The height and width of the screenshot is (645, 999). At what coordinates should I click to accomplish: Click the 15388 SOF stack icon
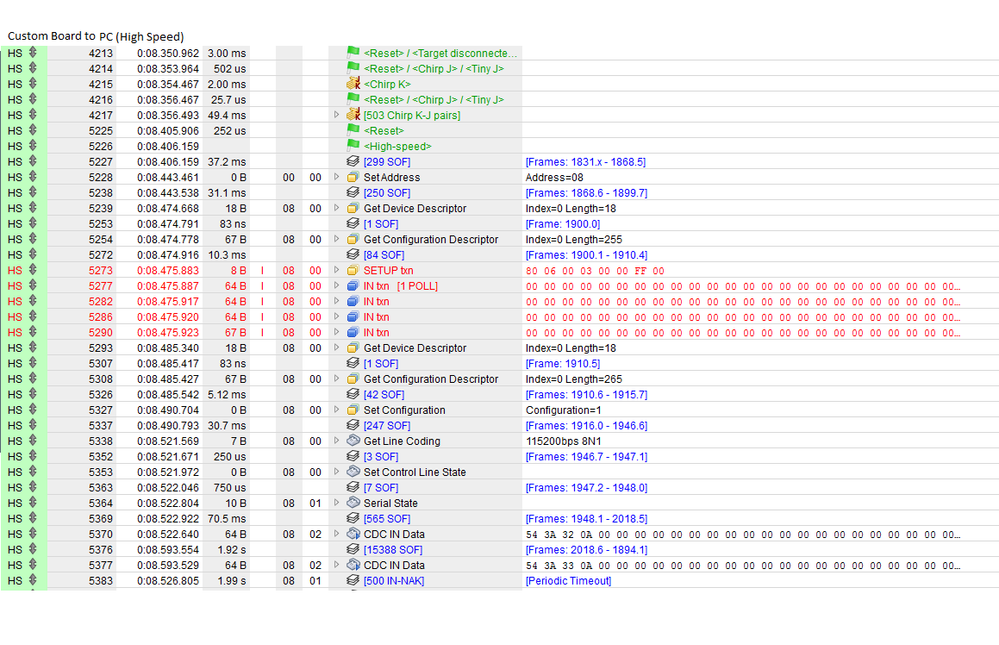(353, 549)
